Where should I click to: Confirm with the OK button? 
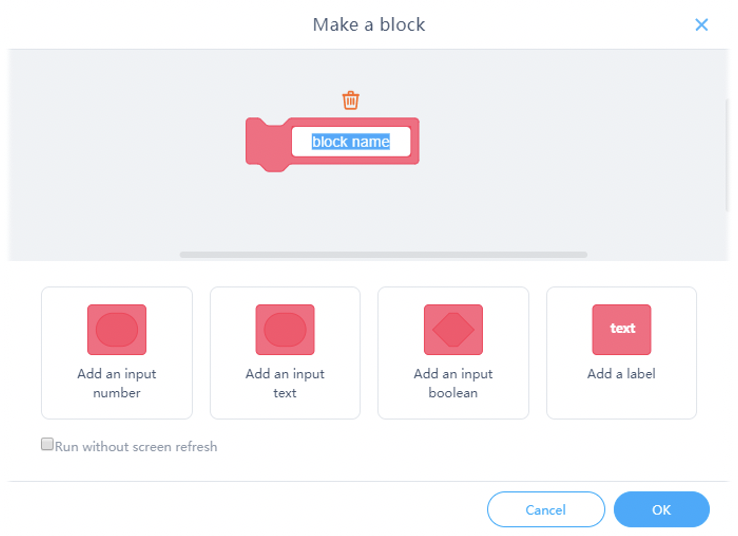661,509
